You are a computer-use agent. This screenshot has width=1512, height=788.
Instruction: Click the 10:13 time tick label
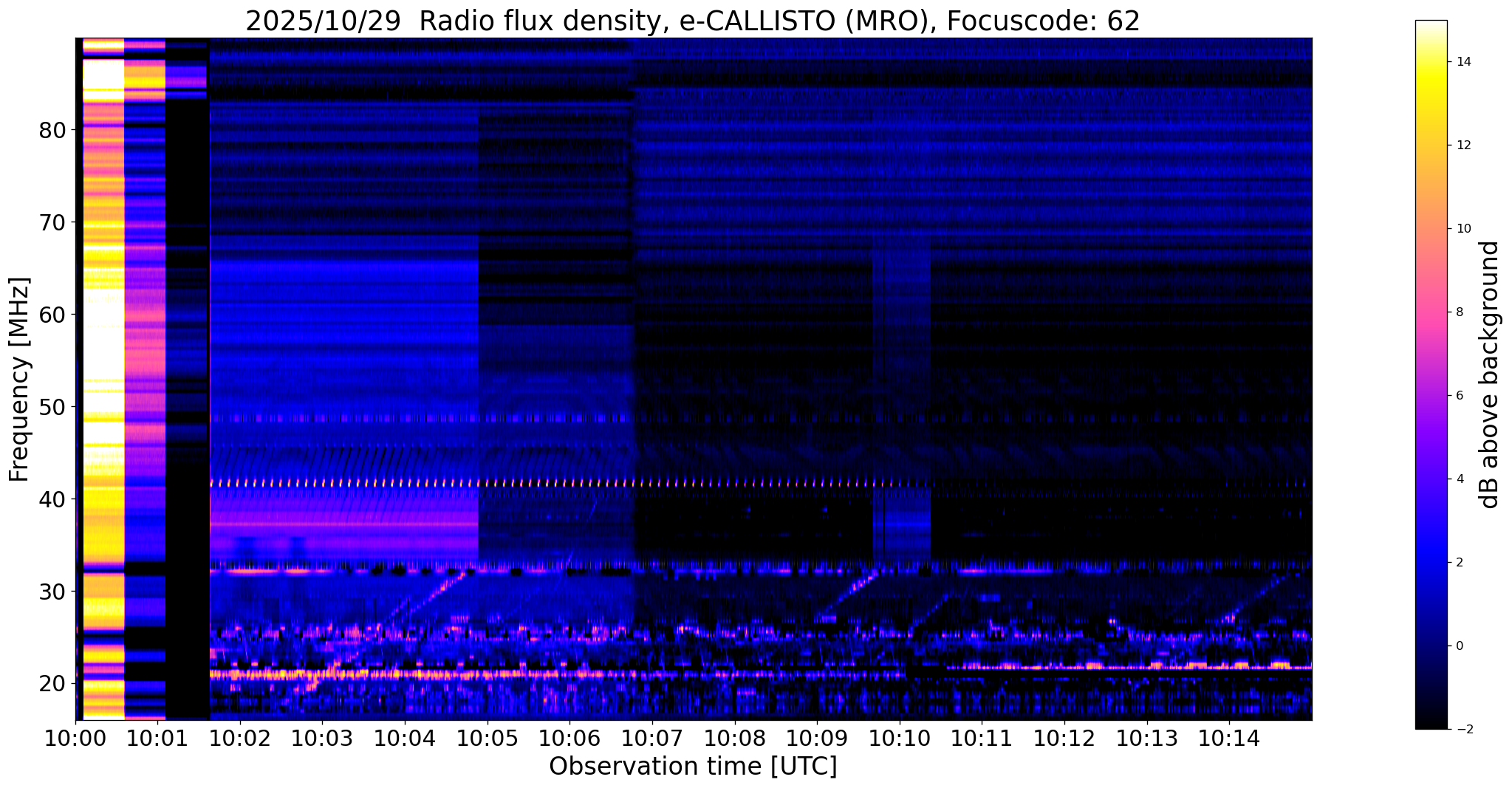pos(1147,739)
